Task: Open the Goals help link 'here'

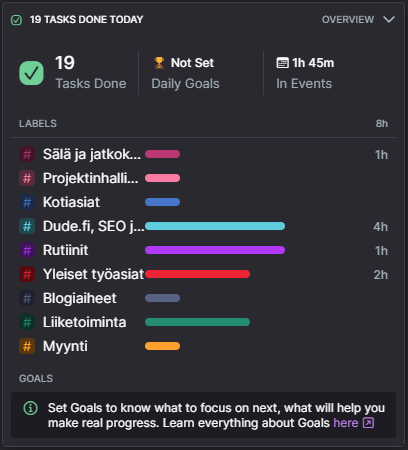Action: [x=346, y=423]
